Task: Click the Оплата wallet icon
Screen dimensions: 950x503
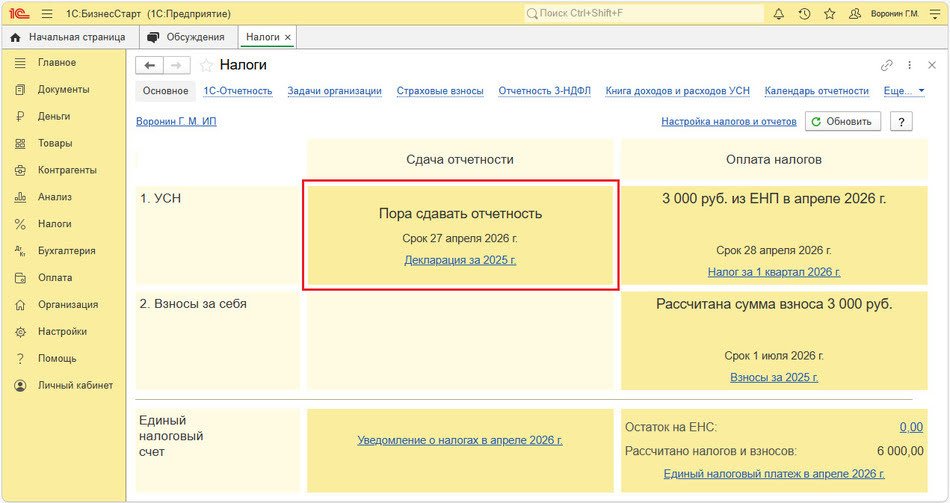Action: pos(20,278)
